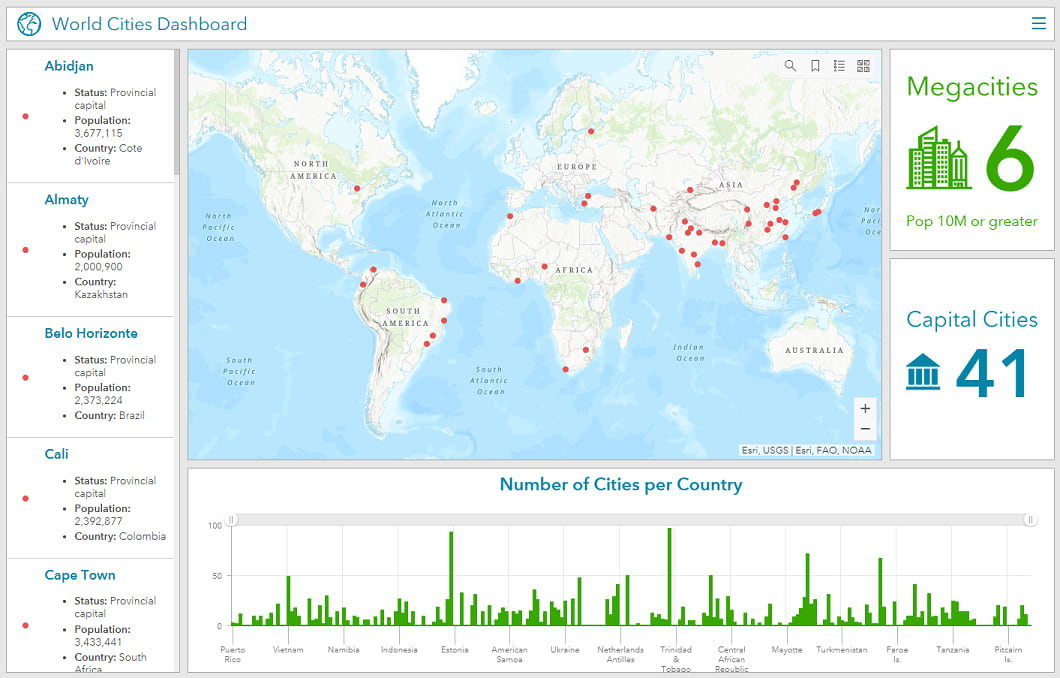Grab the left chart range slider handle
This screenshot has width=1060, height=678.
pos(231,520)
